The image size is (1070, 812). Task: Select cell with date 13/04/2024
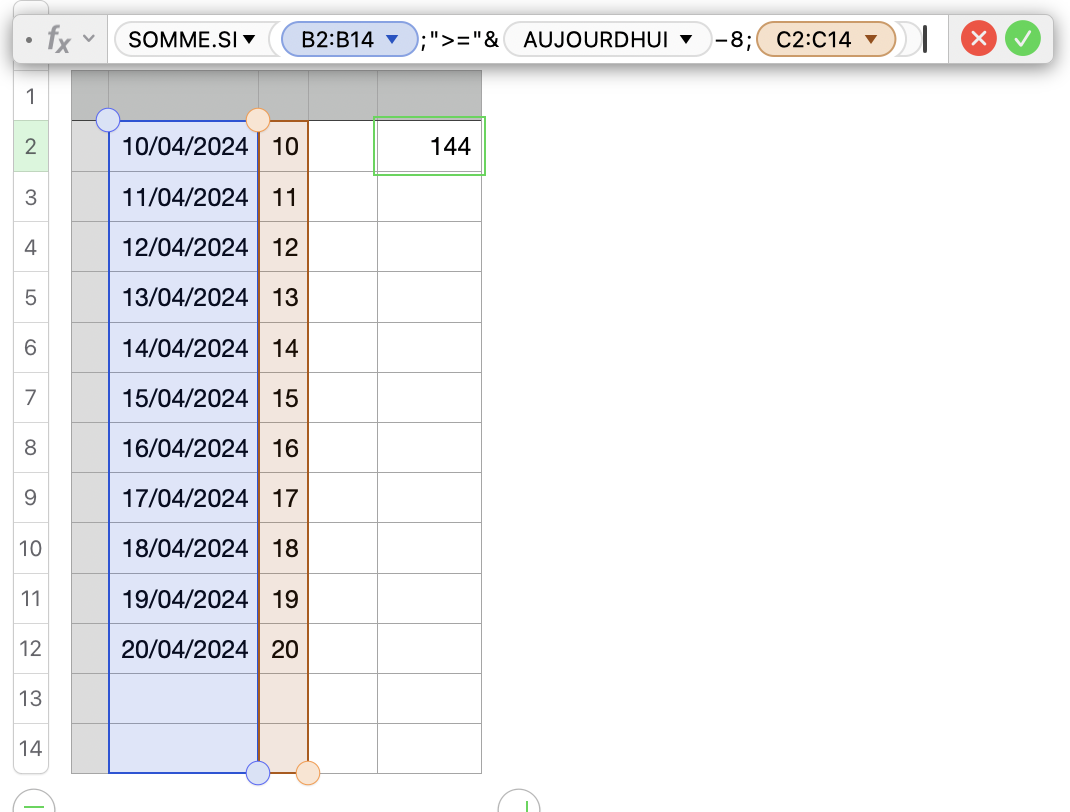(x=184, y=297)
